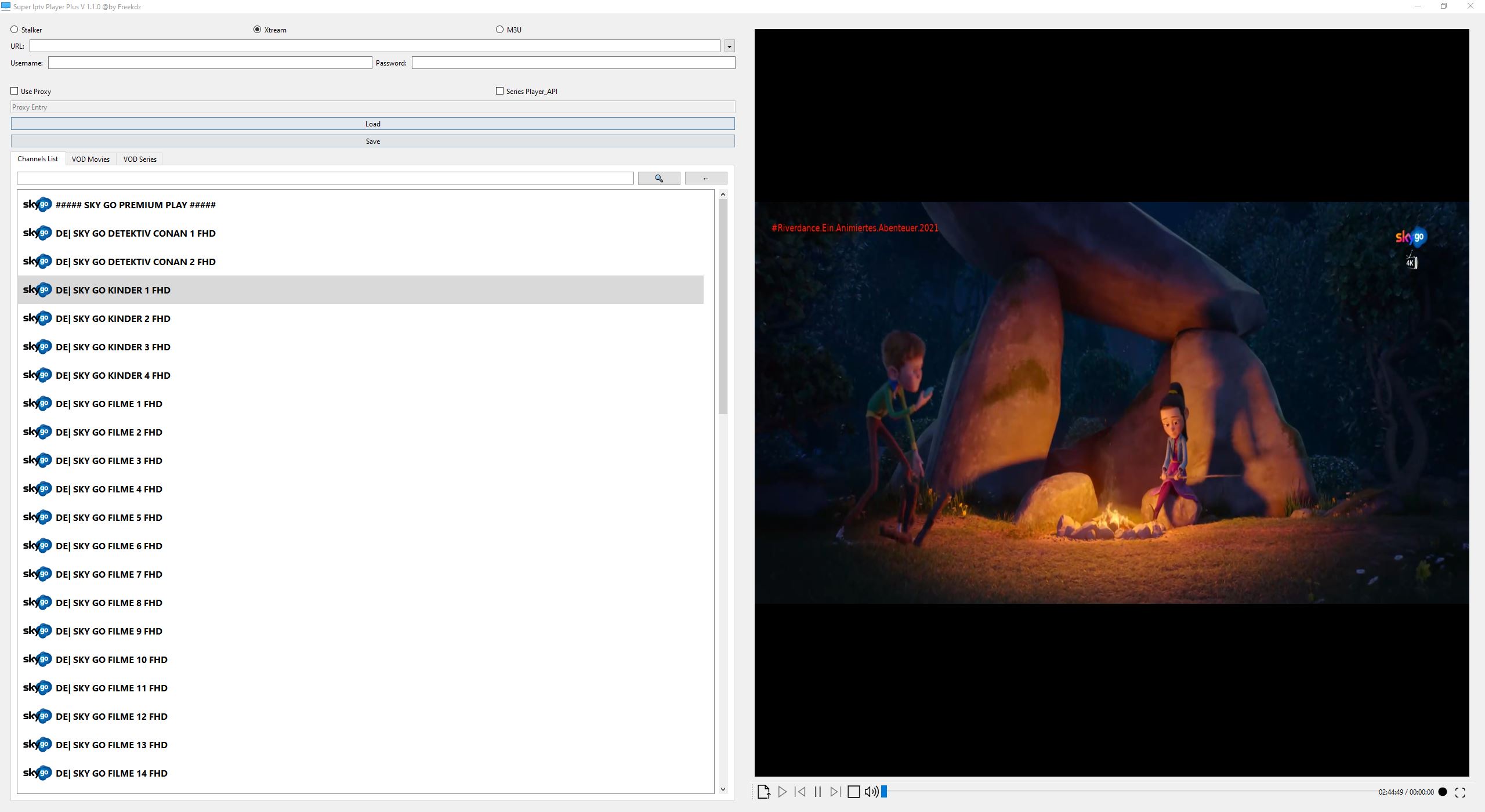
Task: Select DE| SKY GO FILME 5 FHD
Action: pyautogui.click(x=360, y=517)
